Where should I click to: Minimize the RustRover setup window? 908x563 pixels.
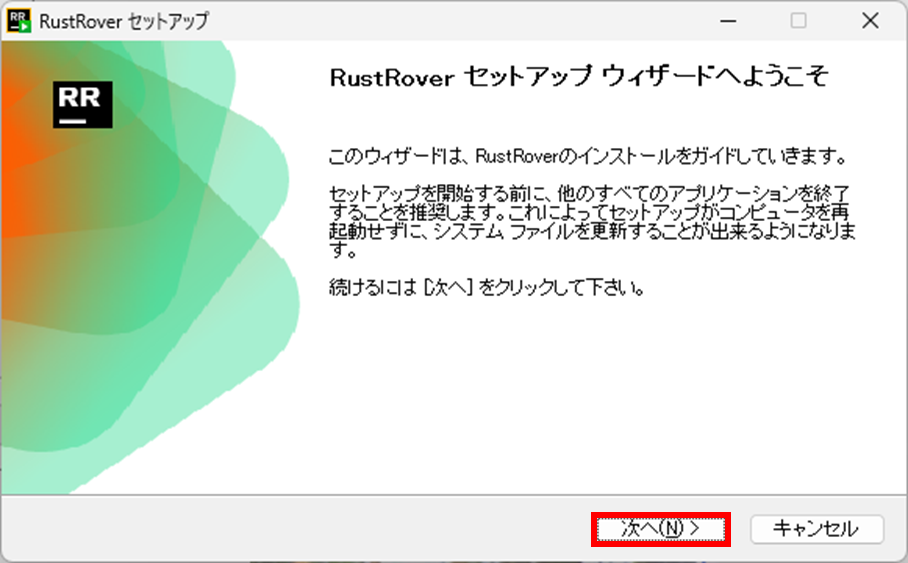click(x=728, y=21)
